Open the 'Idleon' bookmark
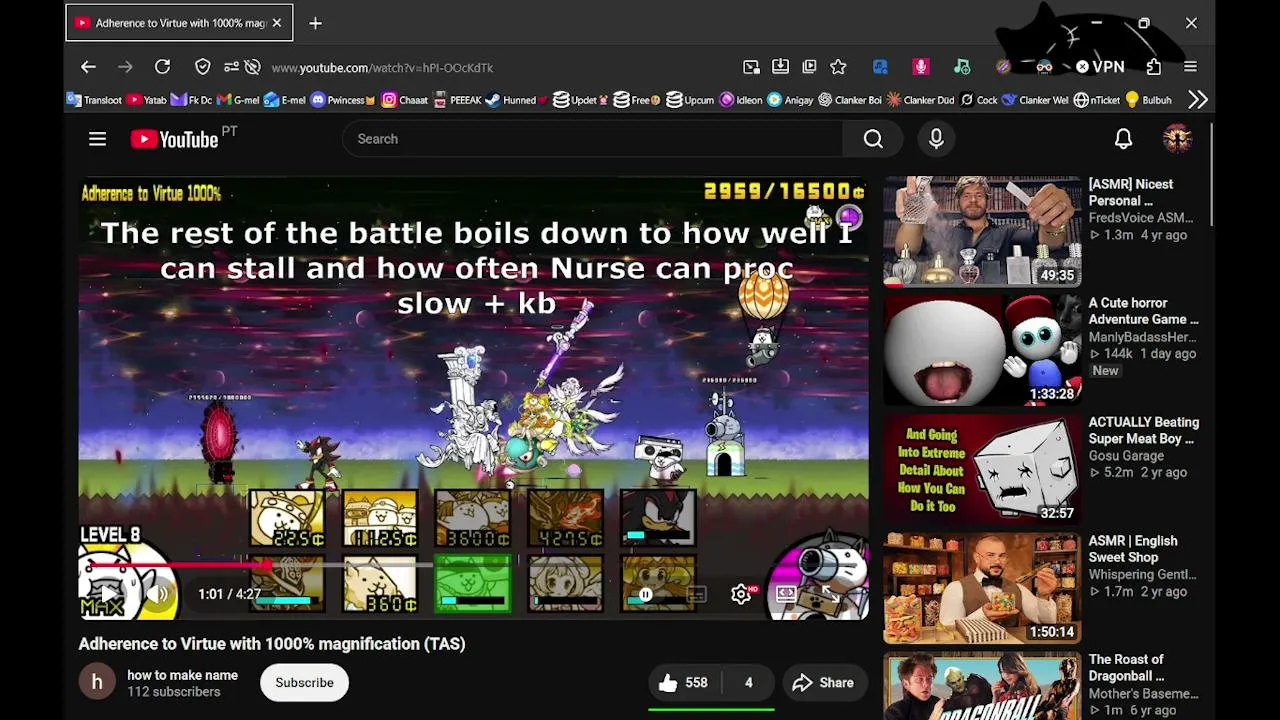This screenshot has height=720, width=1280. (741, 100)
